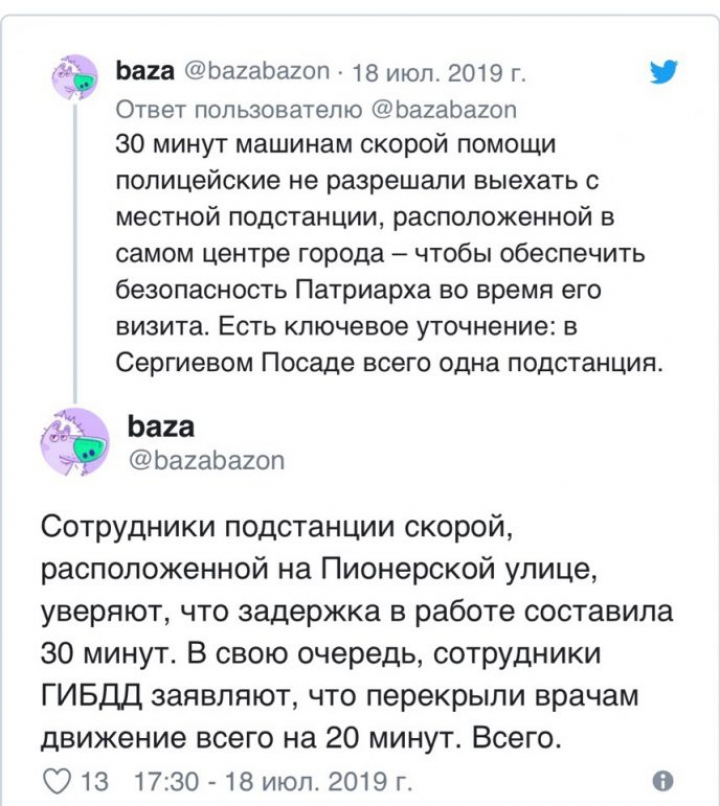The height and width of the screenshot is (806, 720).
Task: Click @bazabazon handle under the large baza name
Action: (208, 460)
